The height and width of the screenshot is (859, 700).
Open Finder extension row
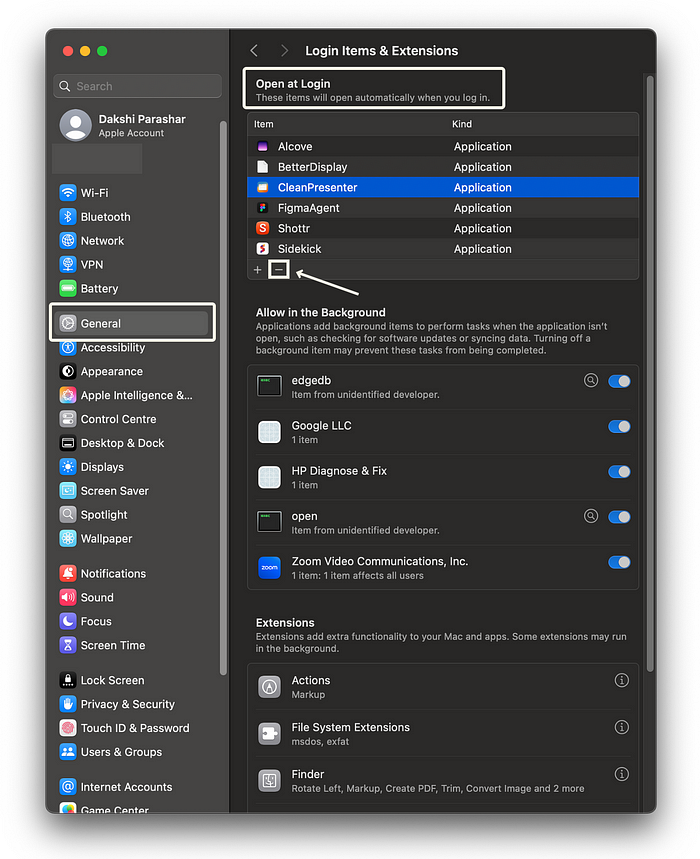click(x=443, y=781)
